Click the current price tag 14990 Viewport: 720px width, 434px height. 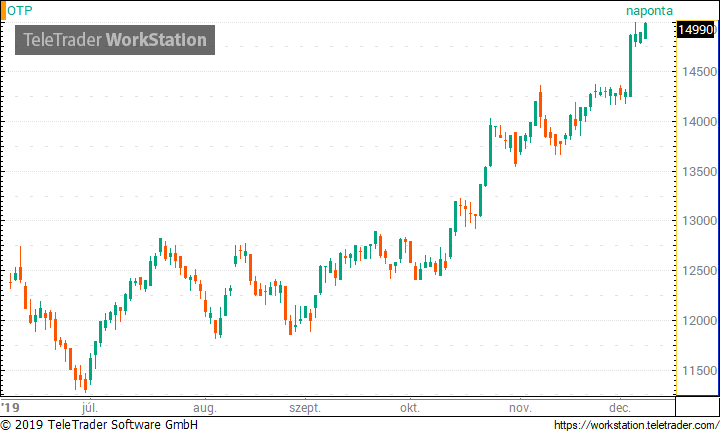tap(696, 30)
